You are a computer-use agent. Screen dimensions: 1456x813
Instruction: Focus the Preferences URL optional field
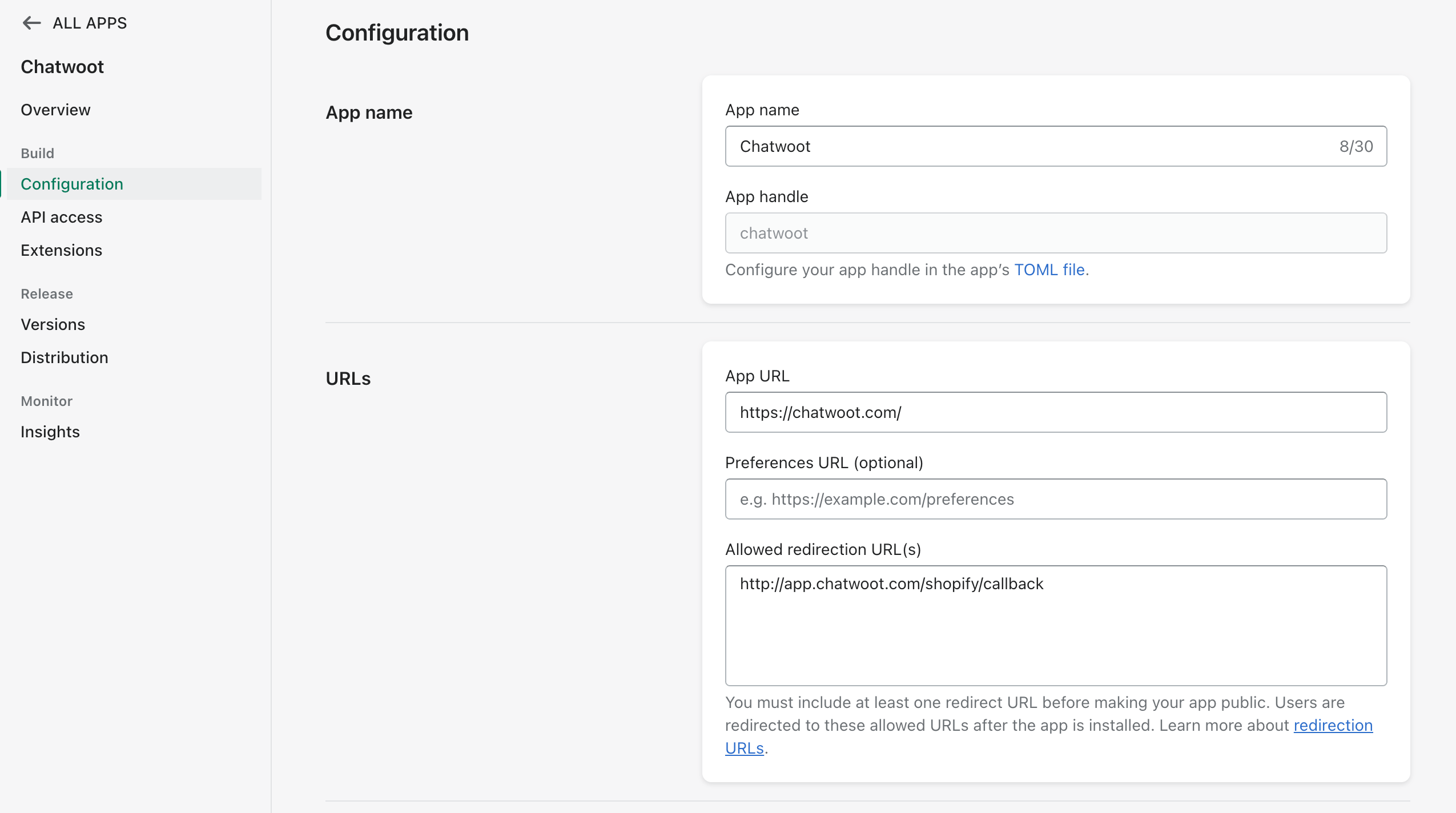coord(1056,499)
